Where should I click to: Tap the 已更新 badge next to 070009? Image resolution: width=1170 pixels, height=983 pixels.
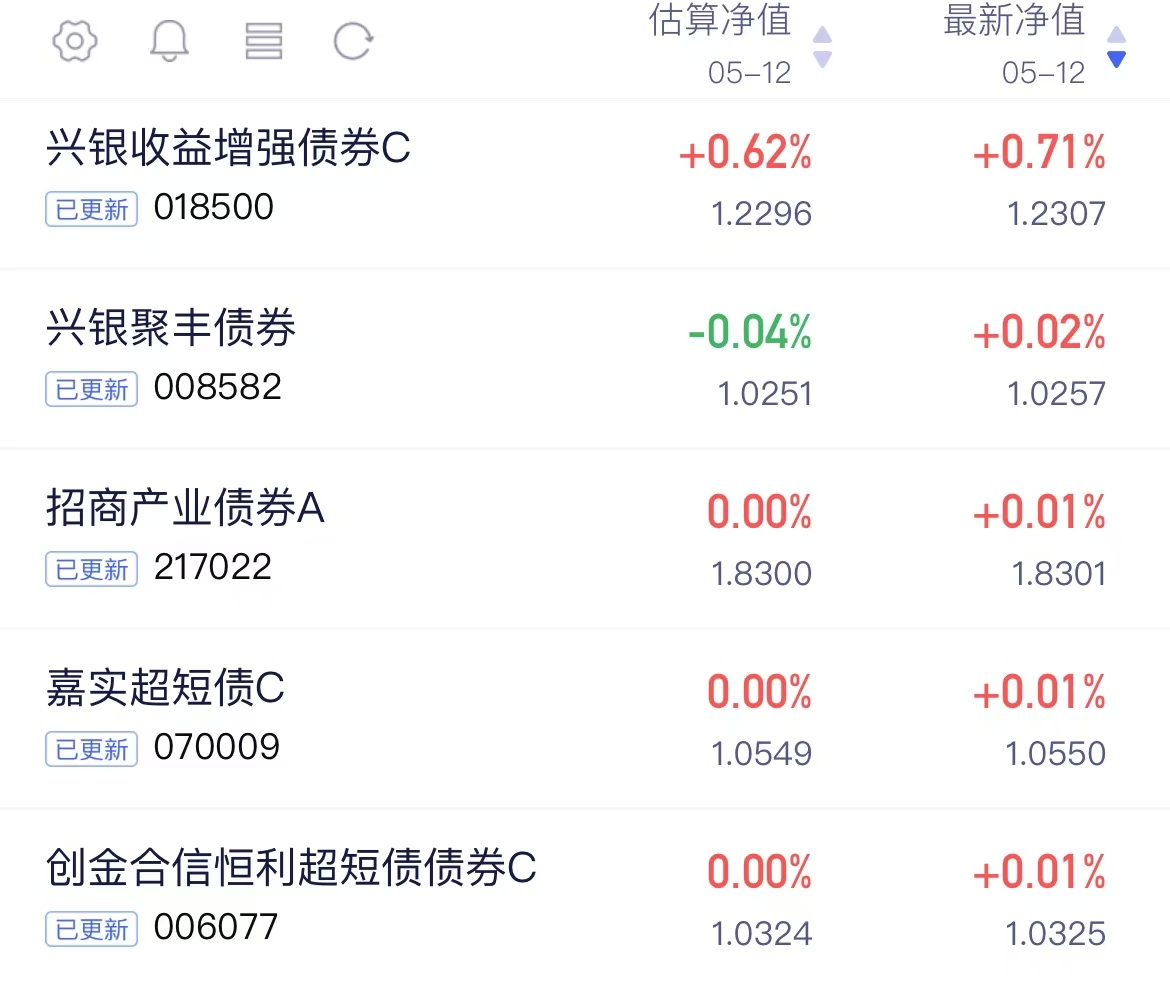point(92,749)
